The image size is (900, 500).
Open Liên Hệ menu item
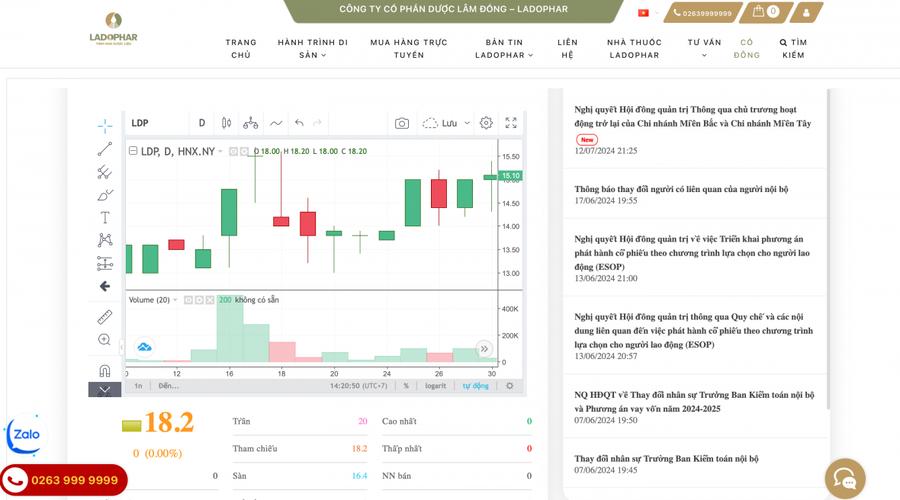(567, 49)
